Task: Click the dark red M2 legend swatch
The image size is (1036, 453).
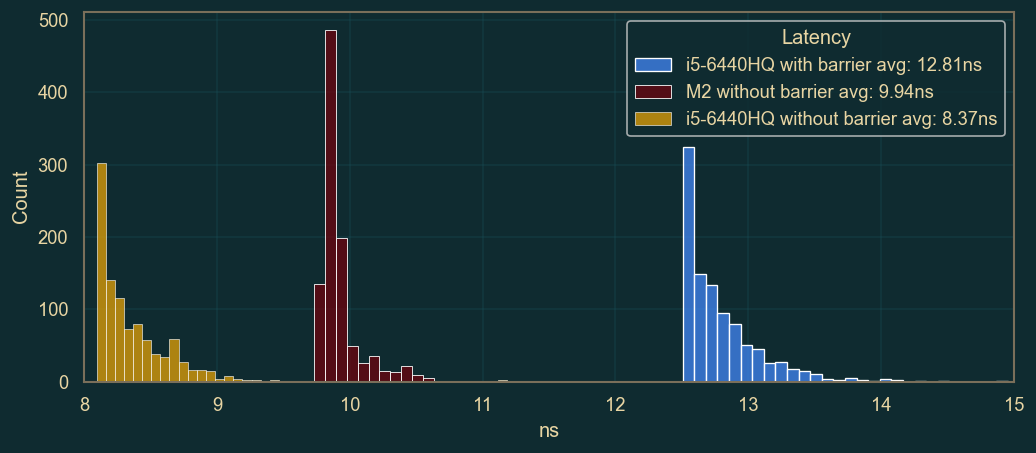Action: (x=653, y=92)
